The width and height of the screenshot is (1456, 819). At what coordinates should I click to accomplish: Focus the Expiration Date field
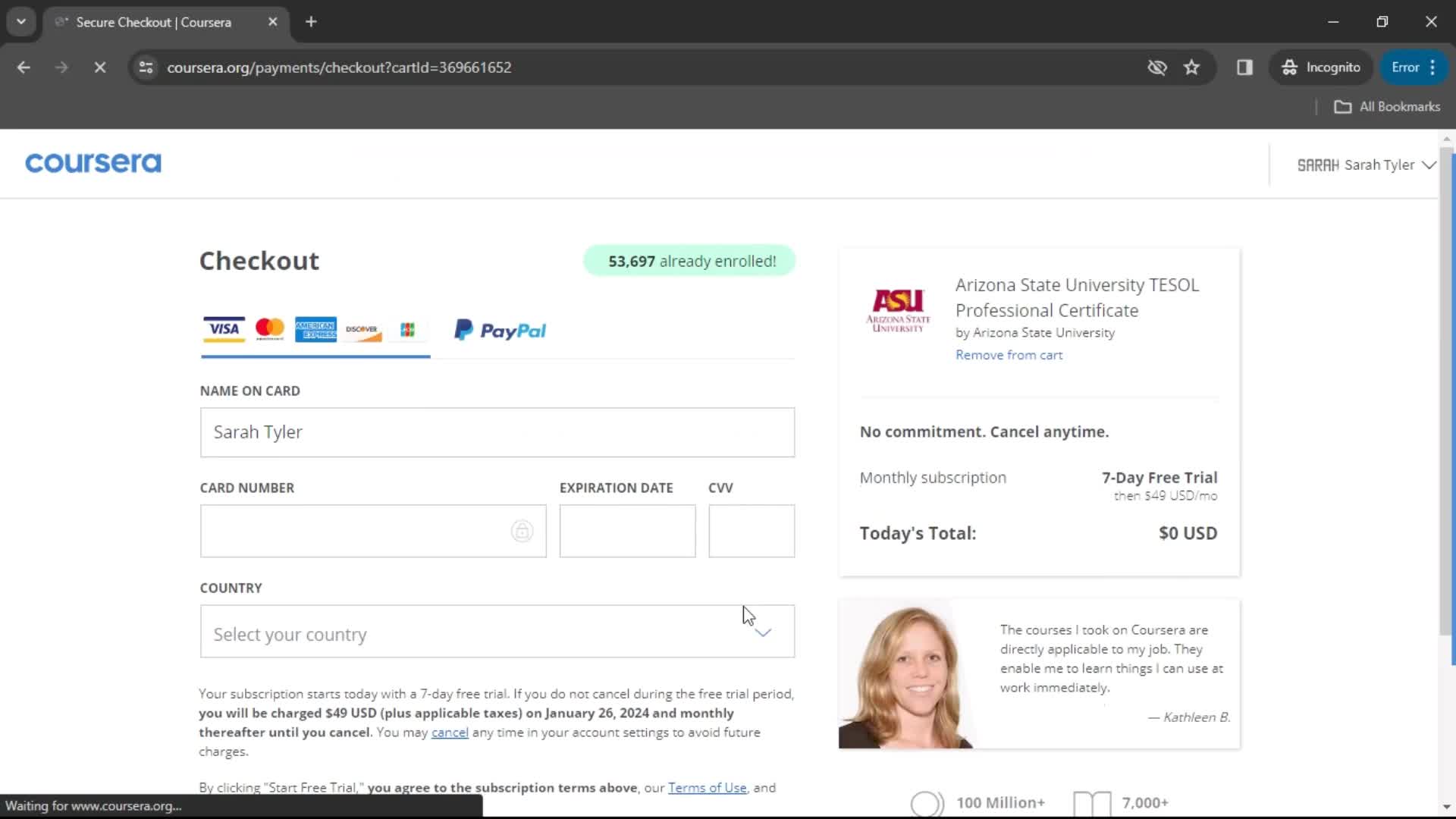coord(627,531)
